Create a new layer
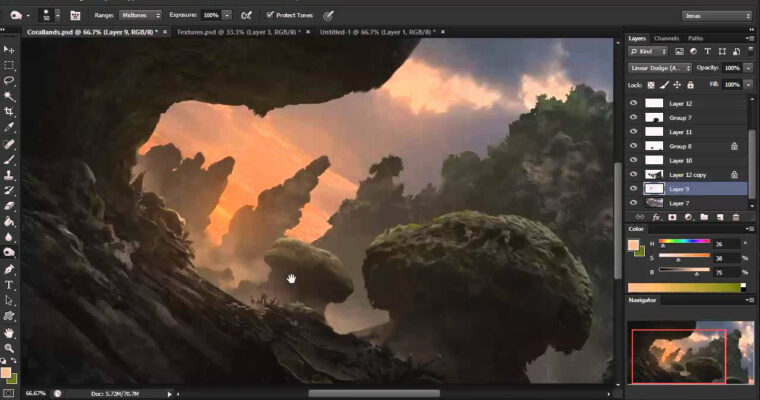The height and width of the screenshot is (400, 760). click(720, 217)
